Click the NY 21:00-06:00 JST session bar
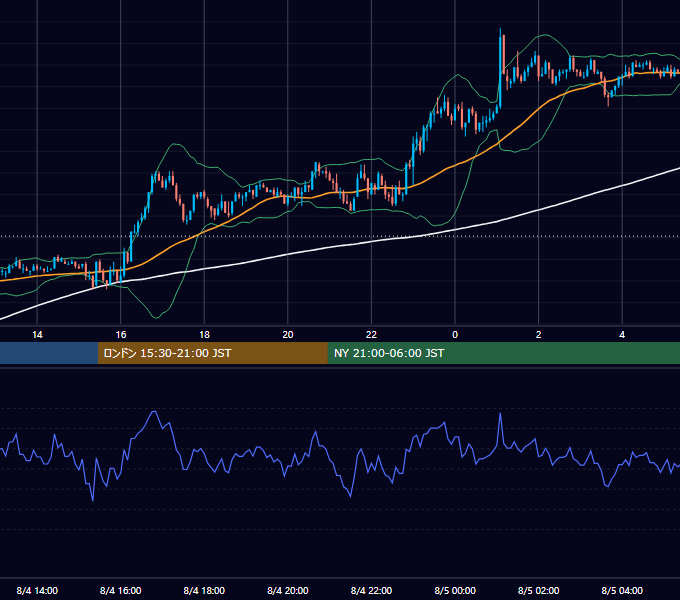 coord(503,353)
